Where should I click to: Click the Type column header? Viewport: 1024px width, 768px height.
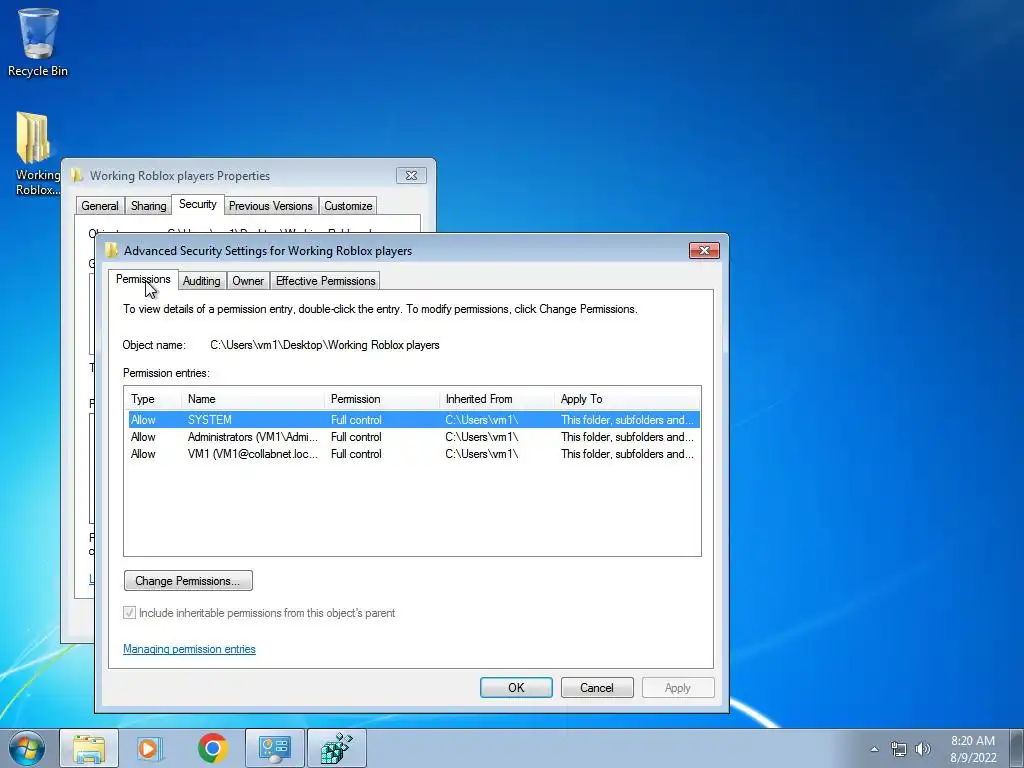[x=153, y=399]
